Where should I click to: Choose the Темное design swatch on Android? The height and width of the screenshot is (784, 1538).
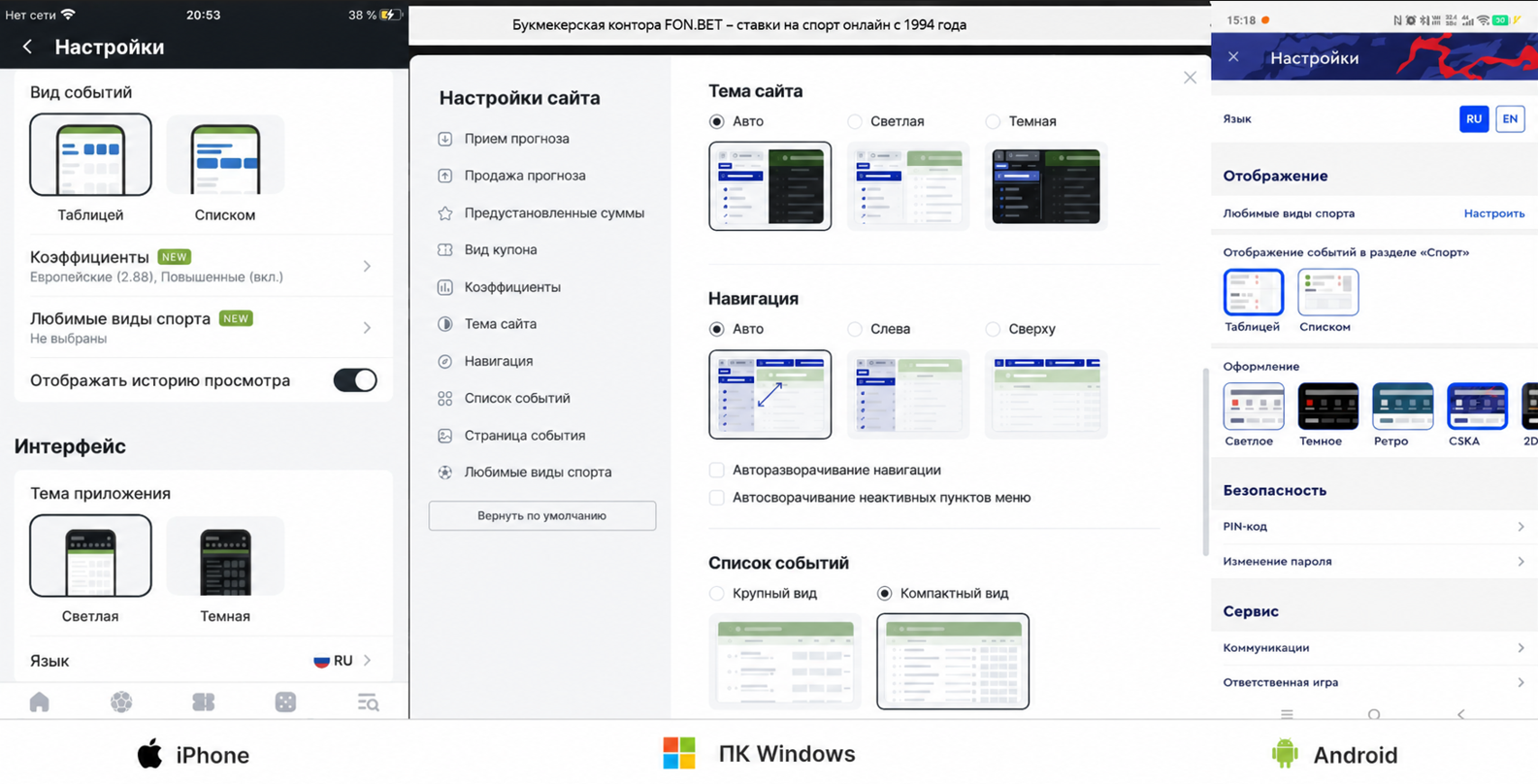coord(1328,407)
